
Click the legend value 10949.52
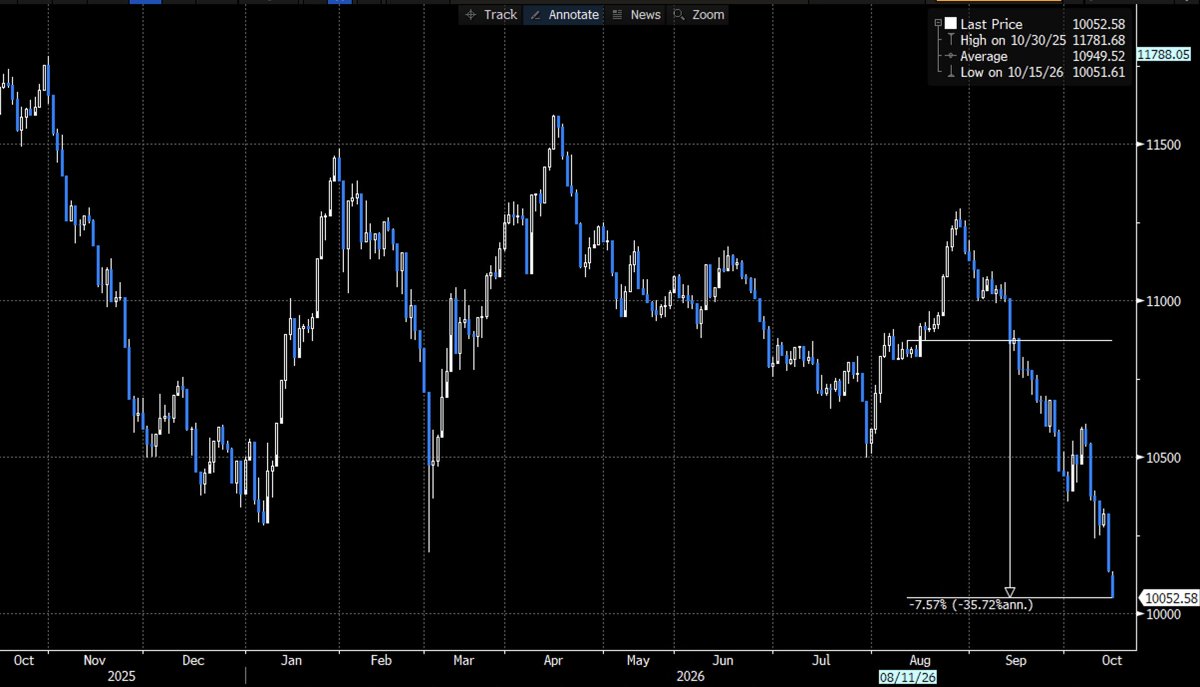pos(1098,56)
